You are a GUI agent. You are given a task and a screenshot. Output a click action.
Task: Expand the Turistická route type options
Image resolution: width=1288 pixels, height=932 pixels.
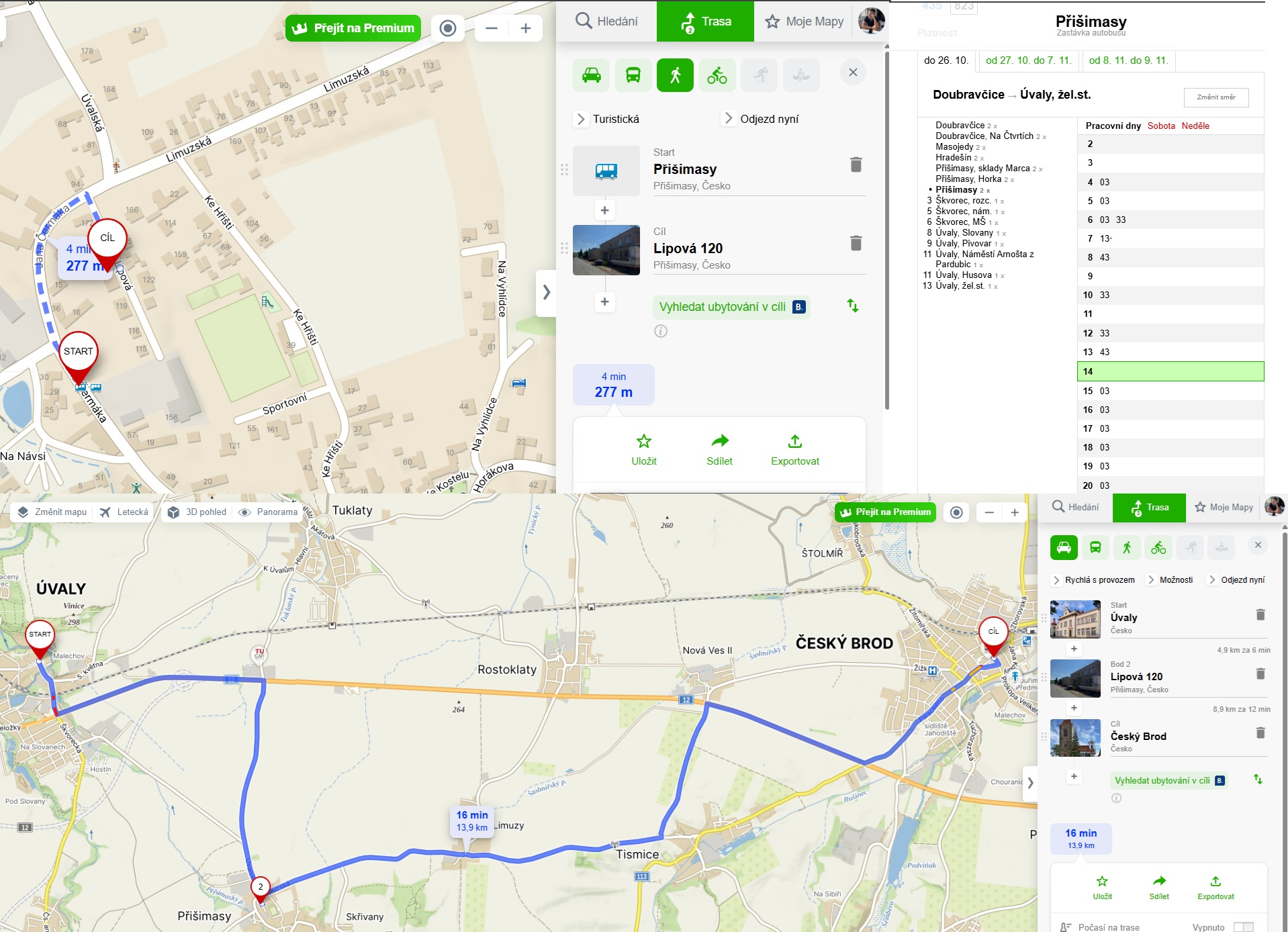(608, 119)
